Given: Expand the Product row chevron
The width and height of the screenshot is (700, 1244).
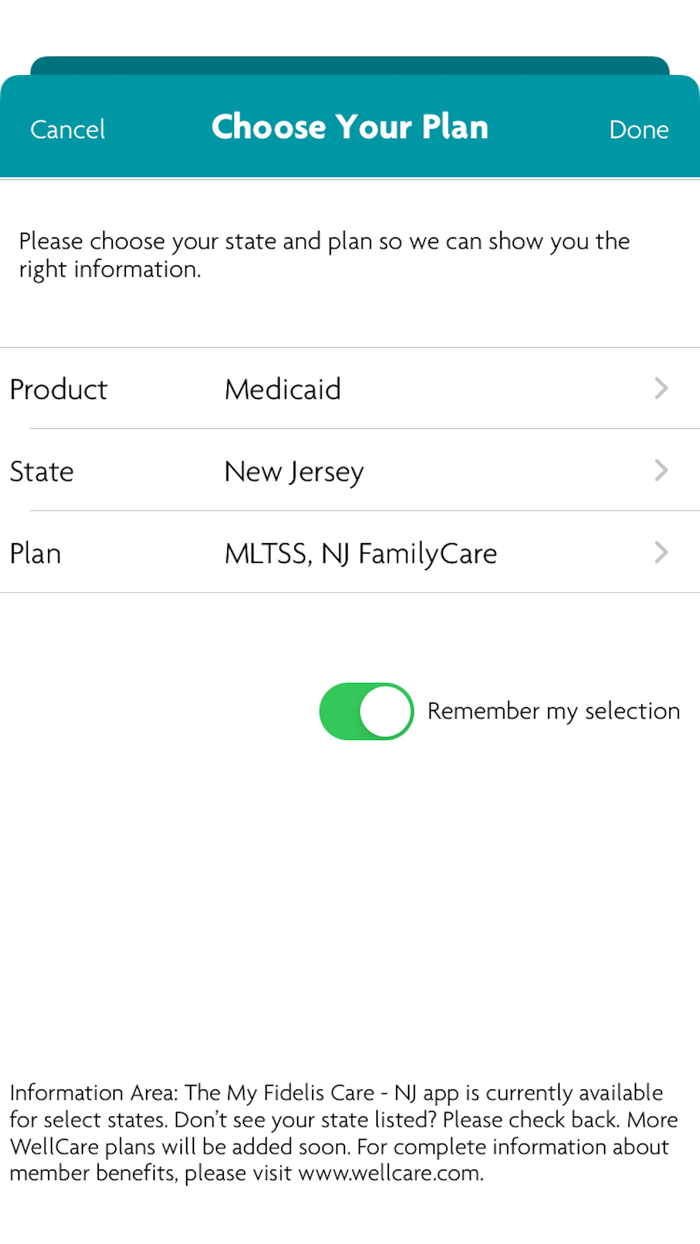Looking at the screenshot, I should (x=660, y=389).
